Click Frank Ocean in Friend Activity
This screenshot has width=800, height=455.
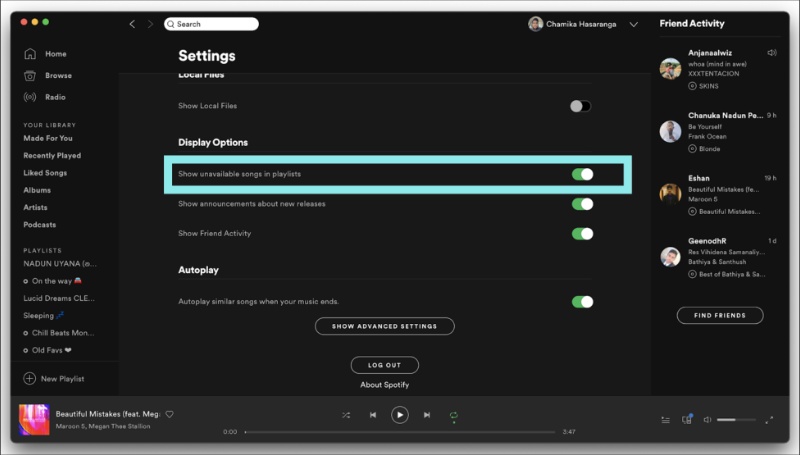click(707, 136)
